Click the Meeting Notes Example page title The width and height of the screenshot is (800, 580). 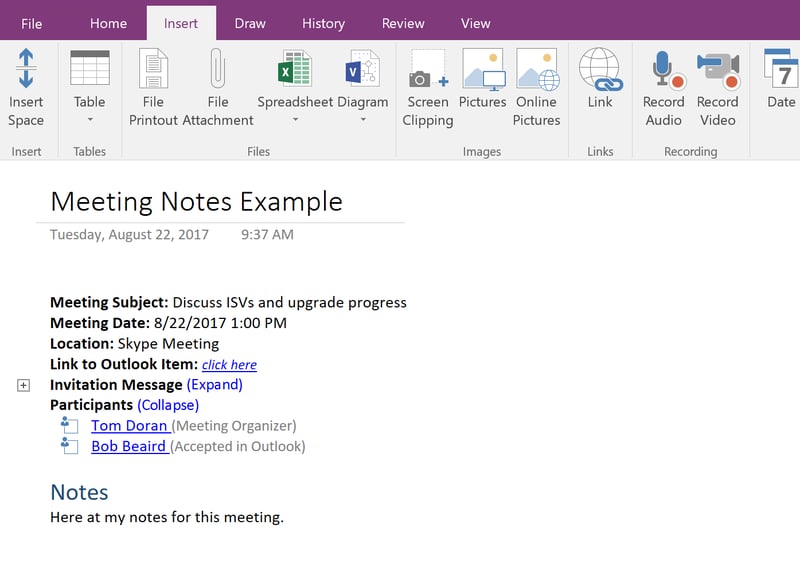(x=196, y=201)
